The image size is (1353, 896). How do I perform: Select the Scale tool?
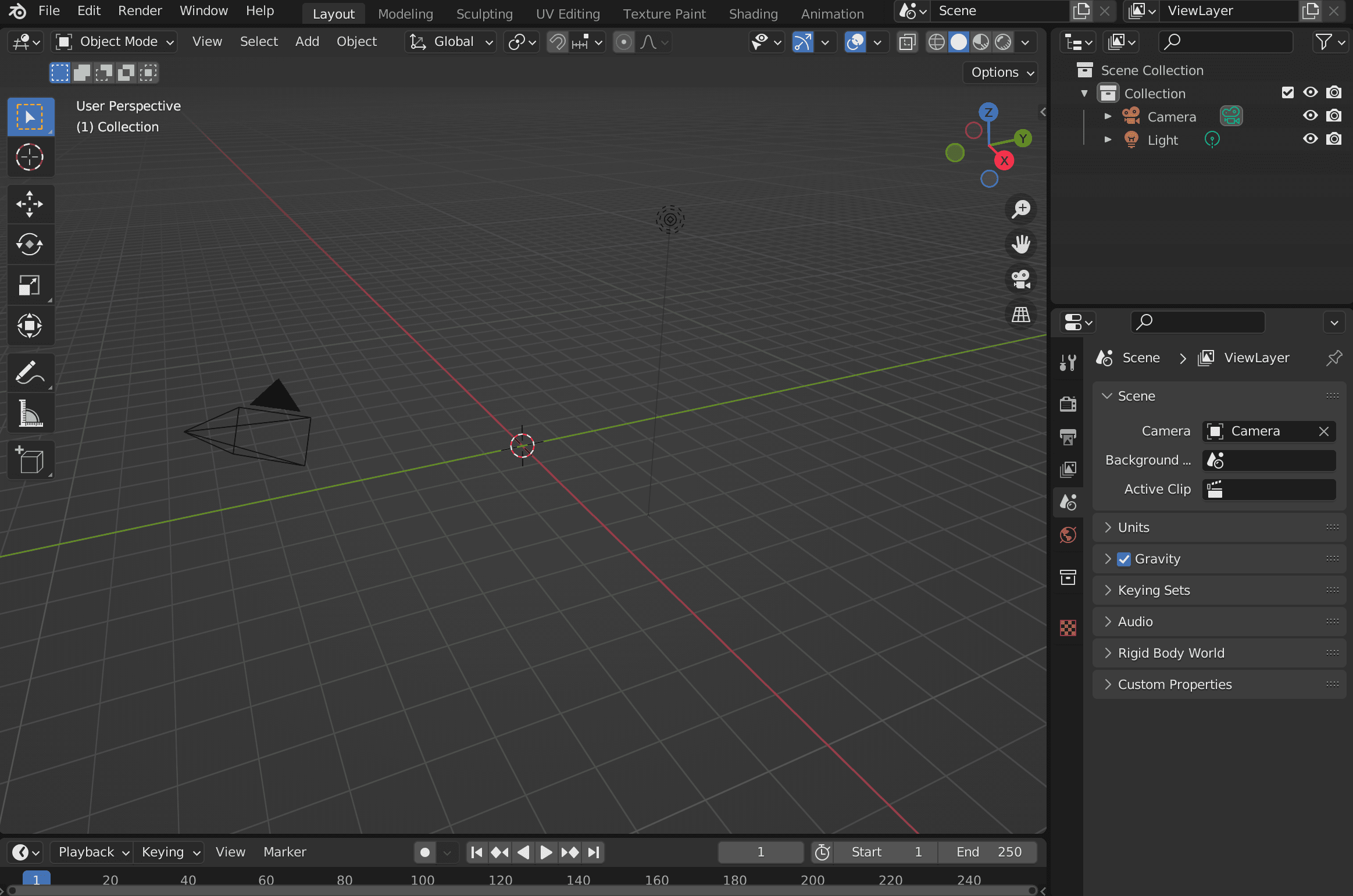(30, 285)
